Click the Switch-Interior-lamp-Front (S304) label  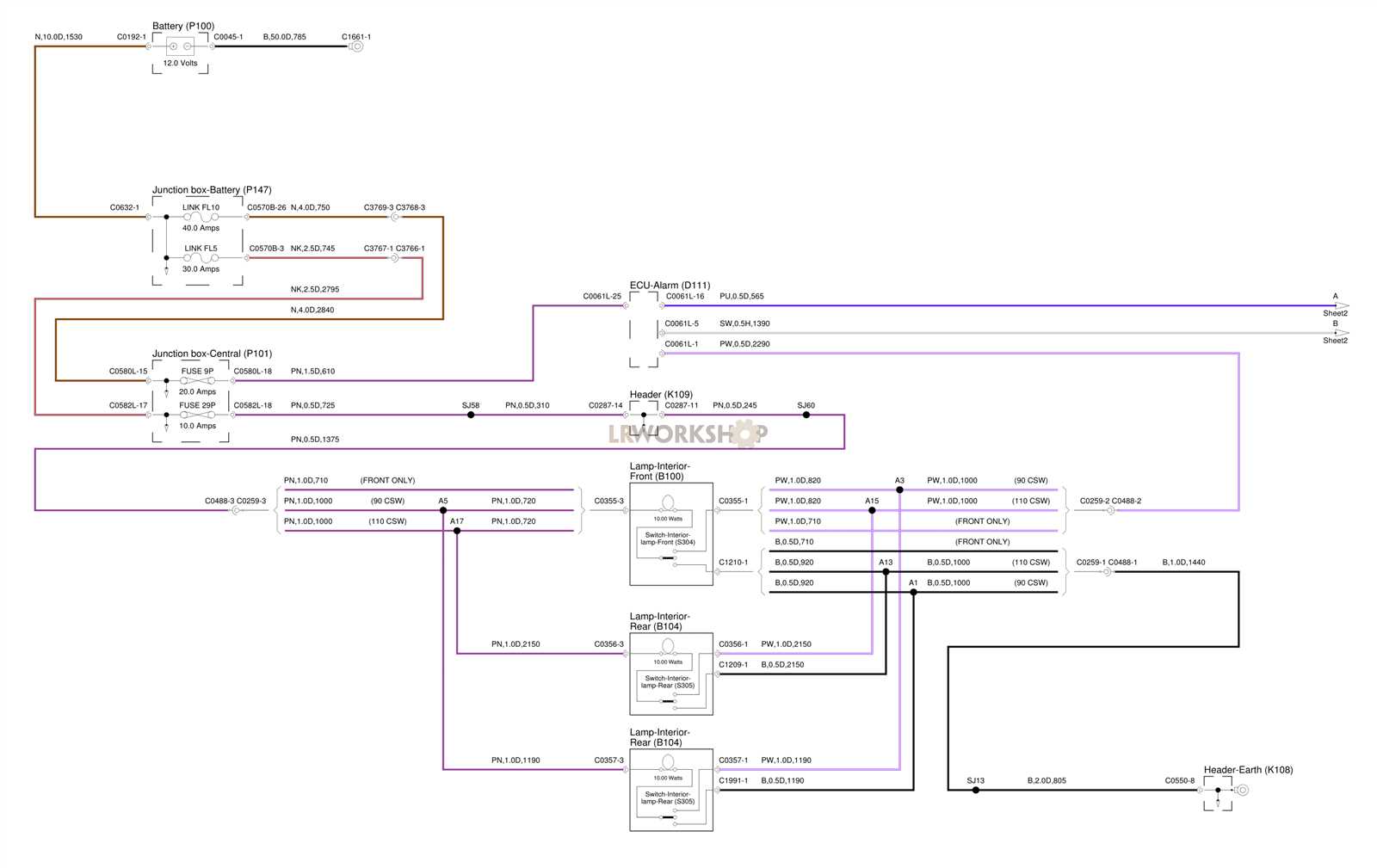668,539
